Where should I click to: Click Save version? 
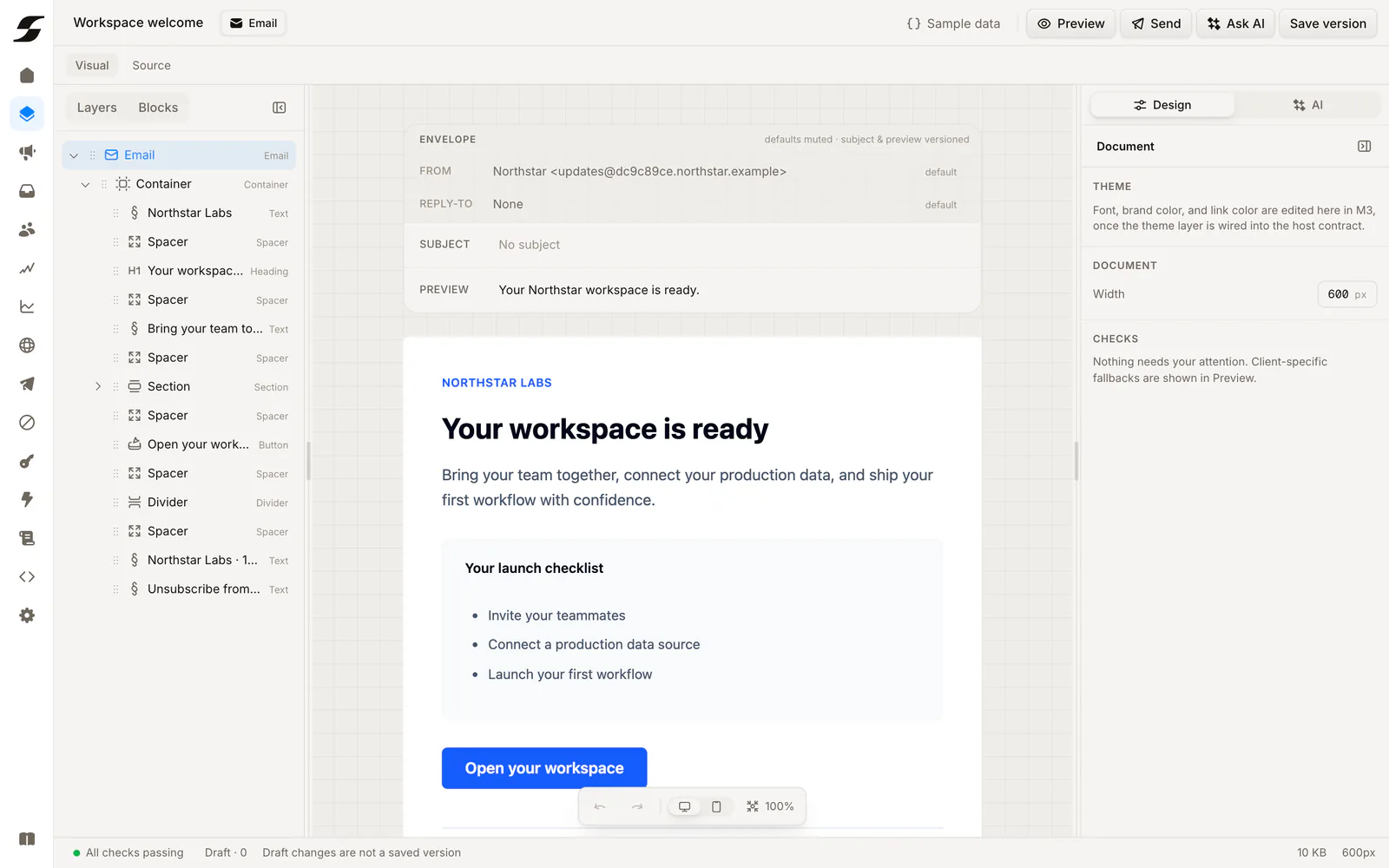[1327, 23]
